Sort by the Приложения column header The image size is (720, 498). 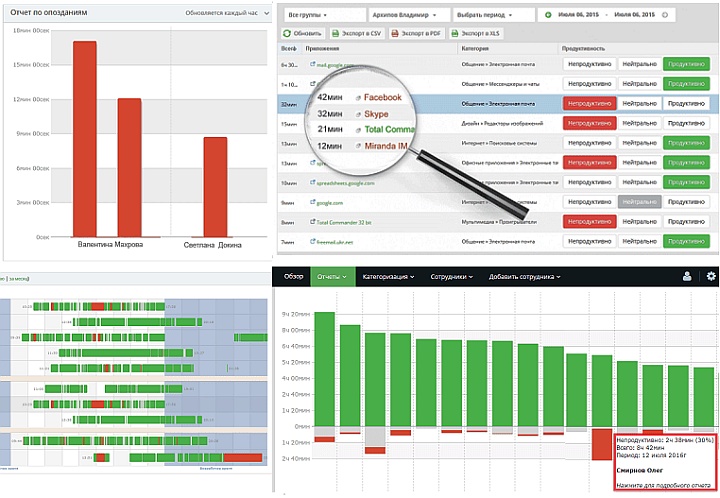(x=322, y=48)
